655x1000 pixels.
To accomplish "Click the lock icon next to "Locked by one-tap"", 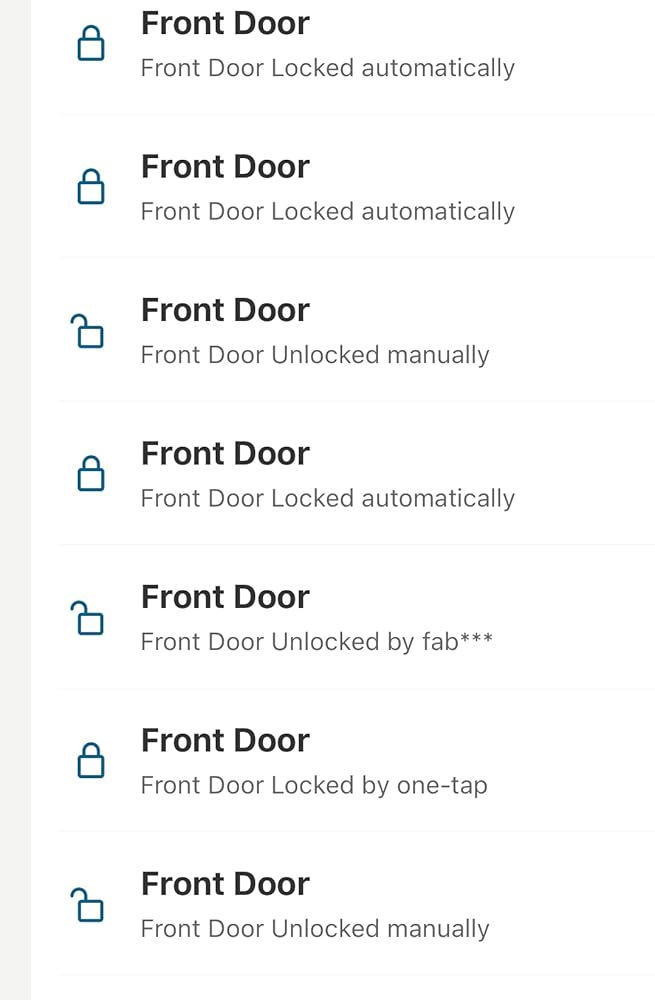I will tap(91, 761).
